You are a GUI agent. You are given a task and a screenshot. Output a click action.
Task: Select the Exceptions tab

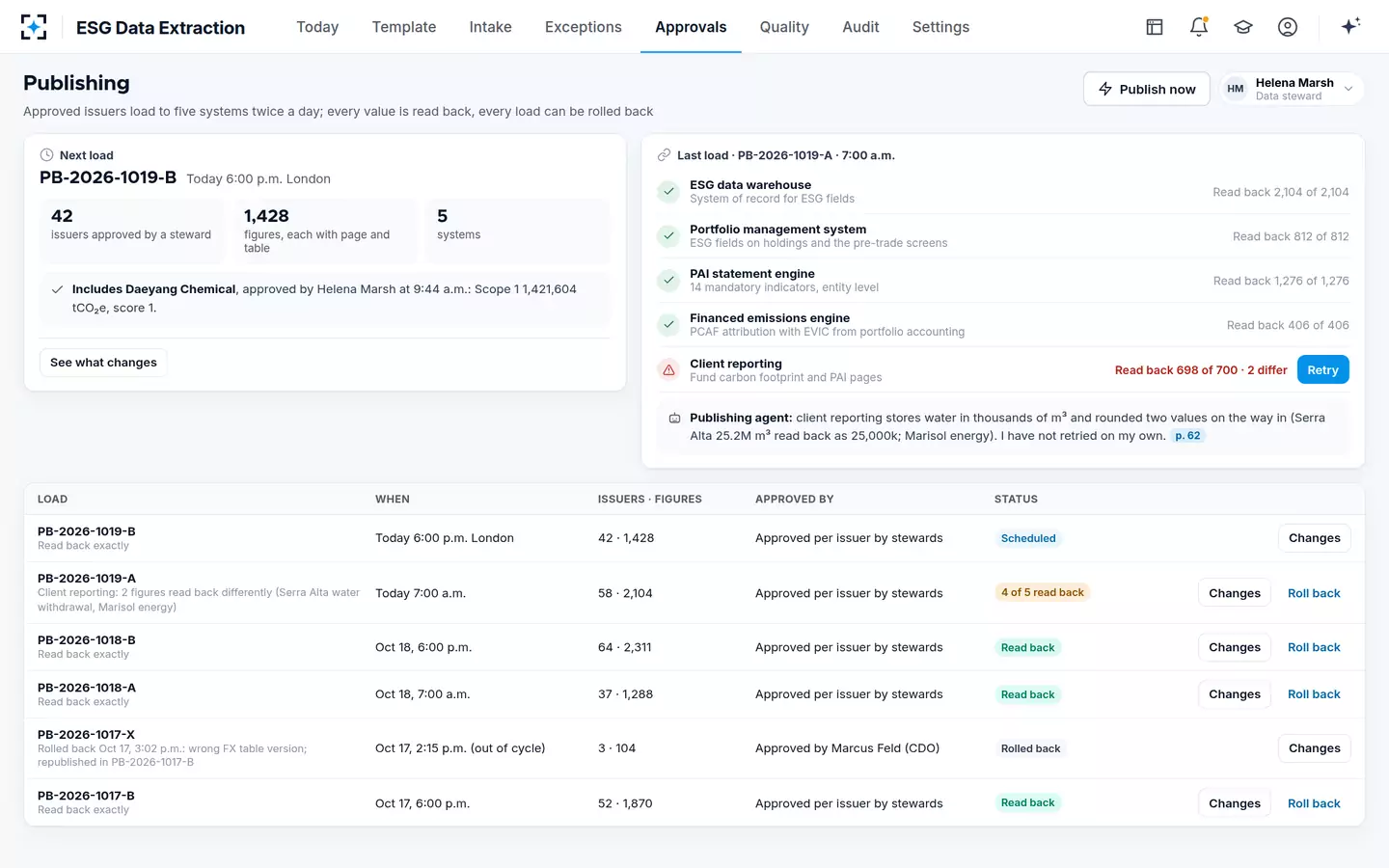click(584, 27)
